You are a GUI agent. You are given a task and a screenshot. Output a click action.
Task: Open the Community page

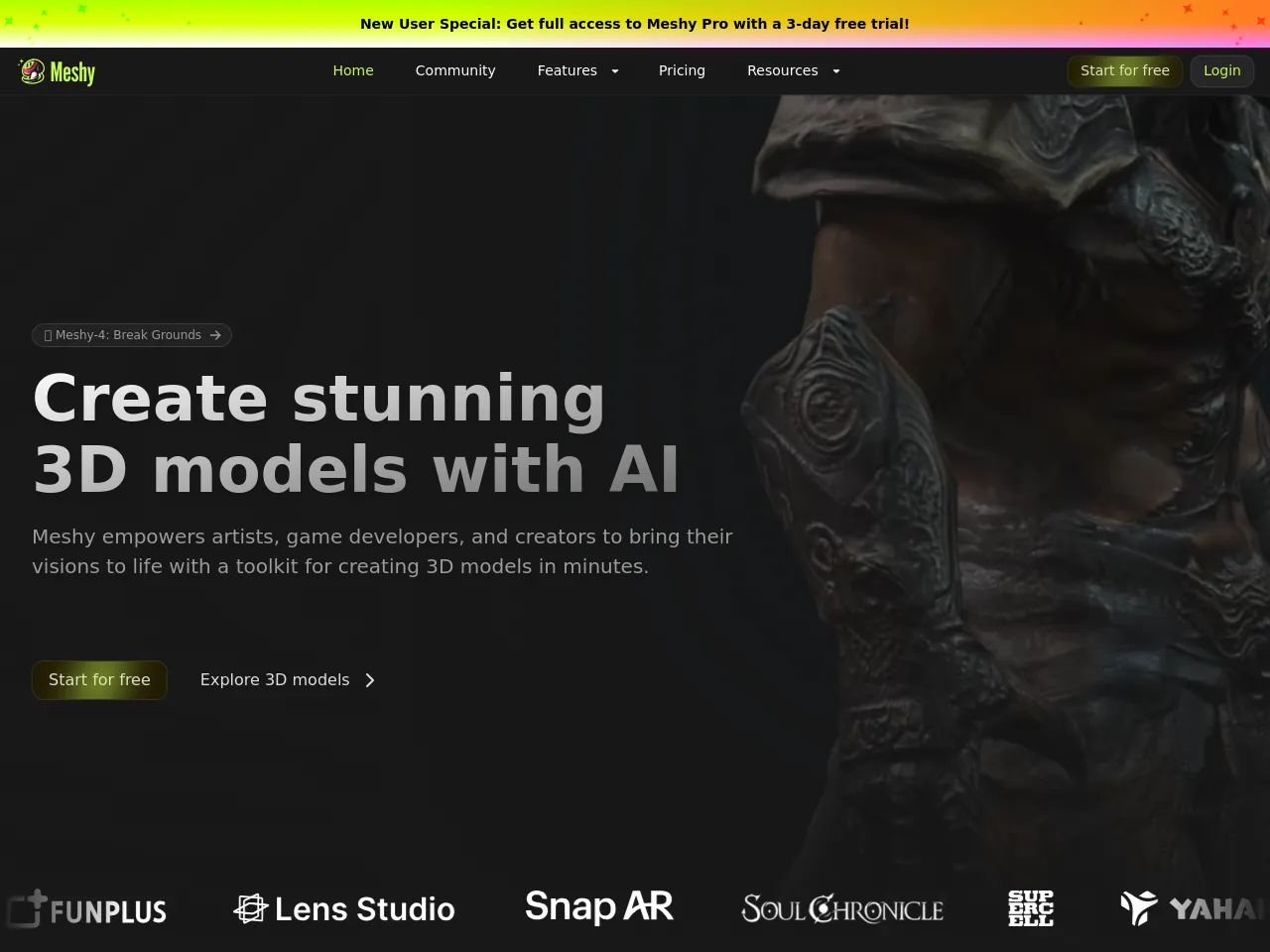tap(455, 70)
